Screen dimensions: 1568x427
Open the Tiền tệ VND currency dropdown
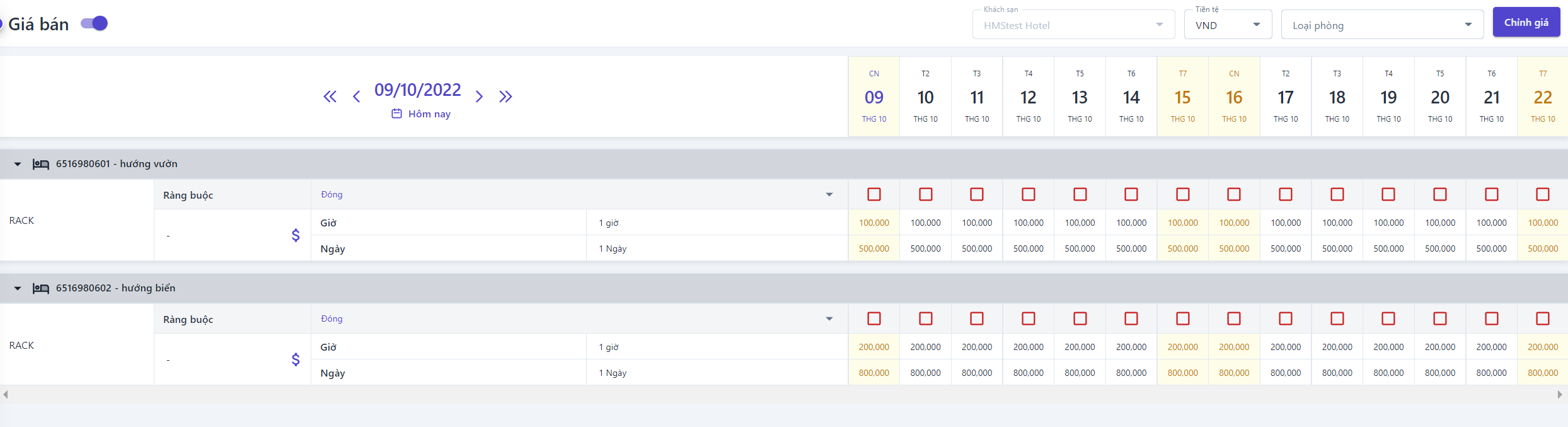point(1228,25)
